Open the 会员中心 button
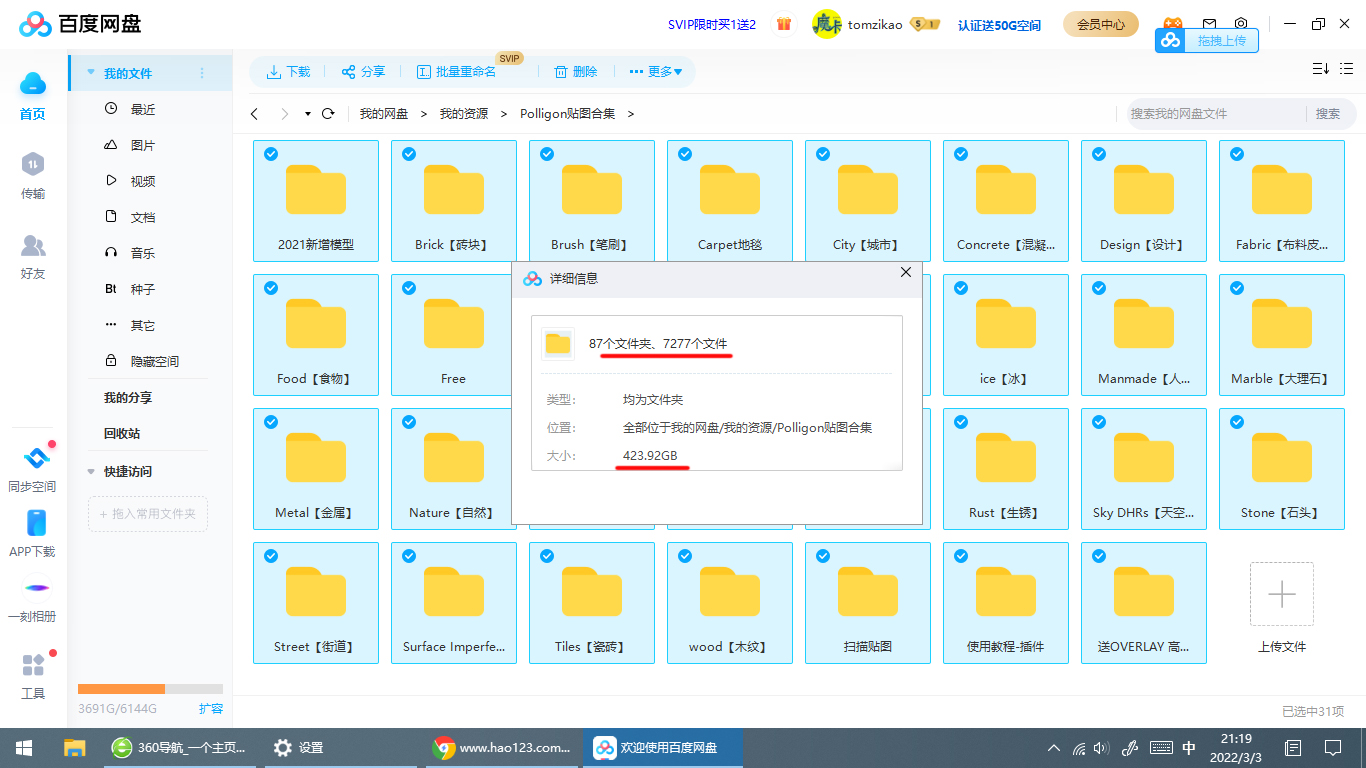This screenshot has width=1366, height=768. [x=1101, y=24]
